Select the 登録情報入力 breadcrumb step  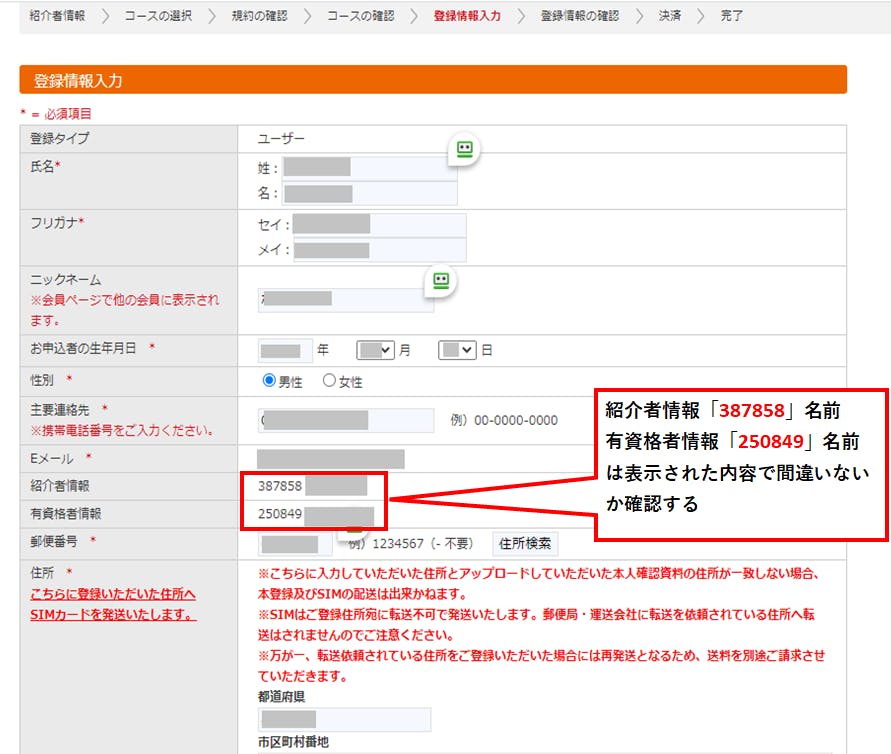click(467, 16)
